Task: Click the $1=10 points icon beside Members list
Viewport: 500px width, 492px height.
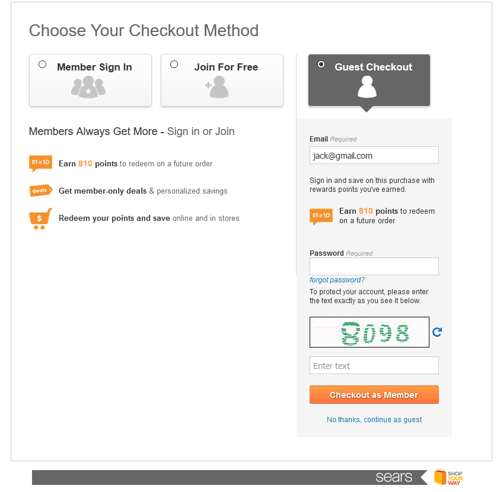Action: pos(40,163)
